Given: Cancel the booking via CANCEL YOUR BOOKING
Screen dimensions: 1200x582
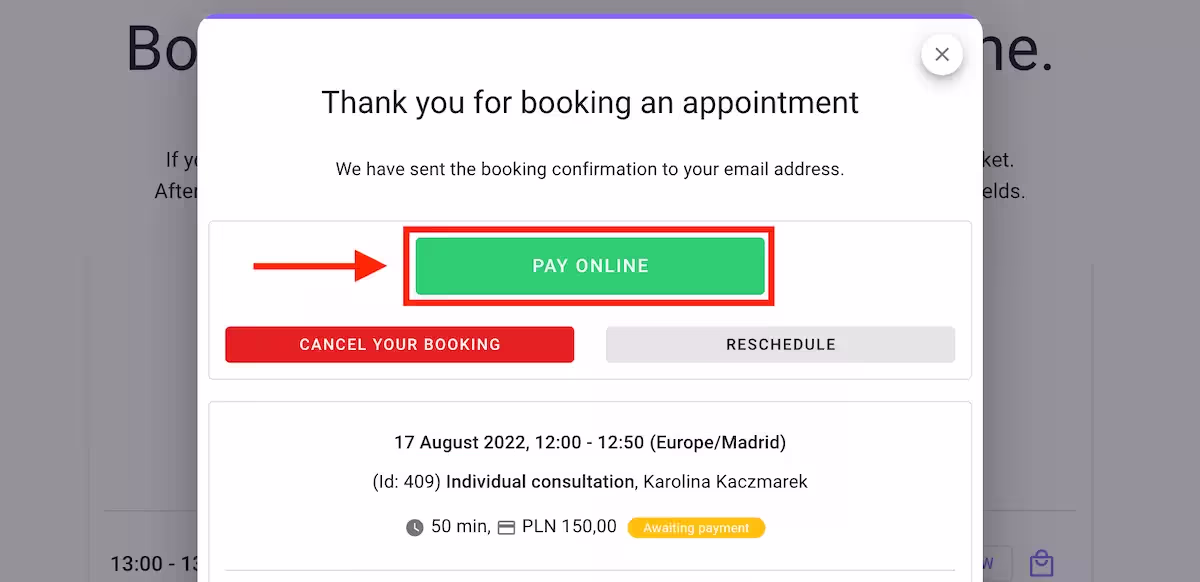Looking at the screenshot, I should tap(399, 344).
